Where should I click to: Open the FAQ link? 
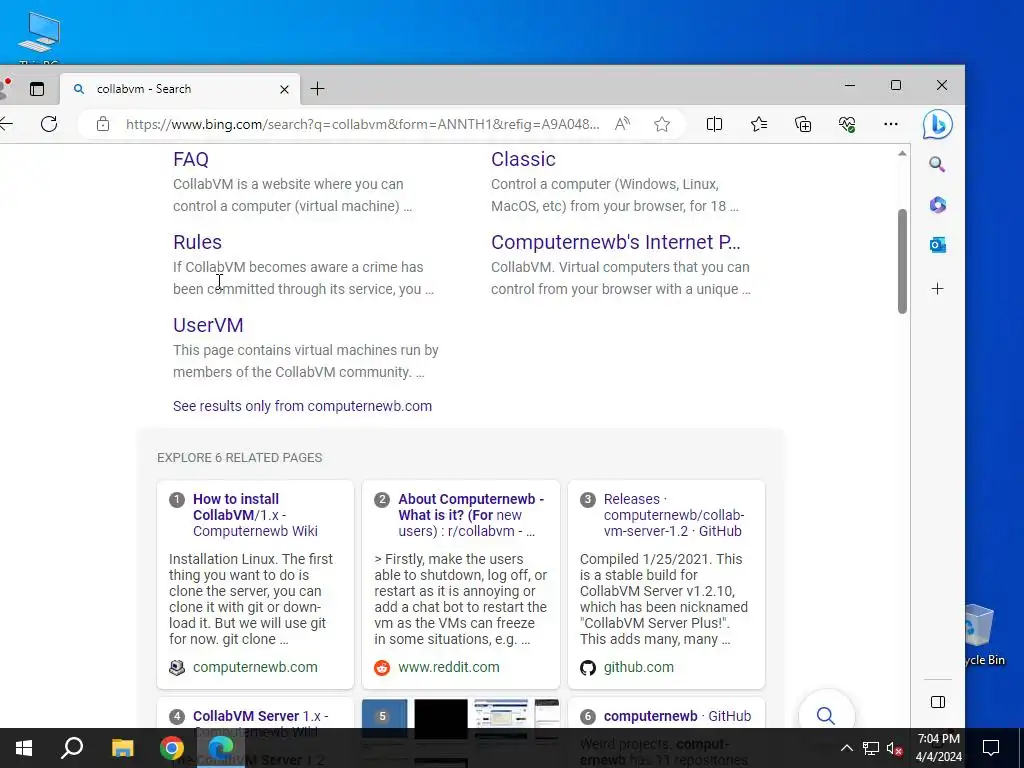point(191,159)
